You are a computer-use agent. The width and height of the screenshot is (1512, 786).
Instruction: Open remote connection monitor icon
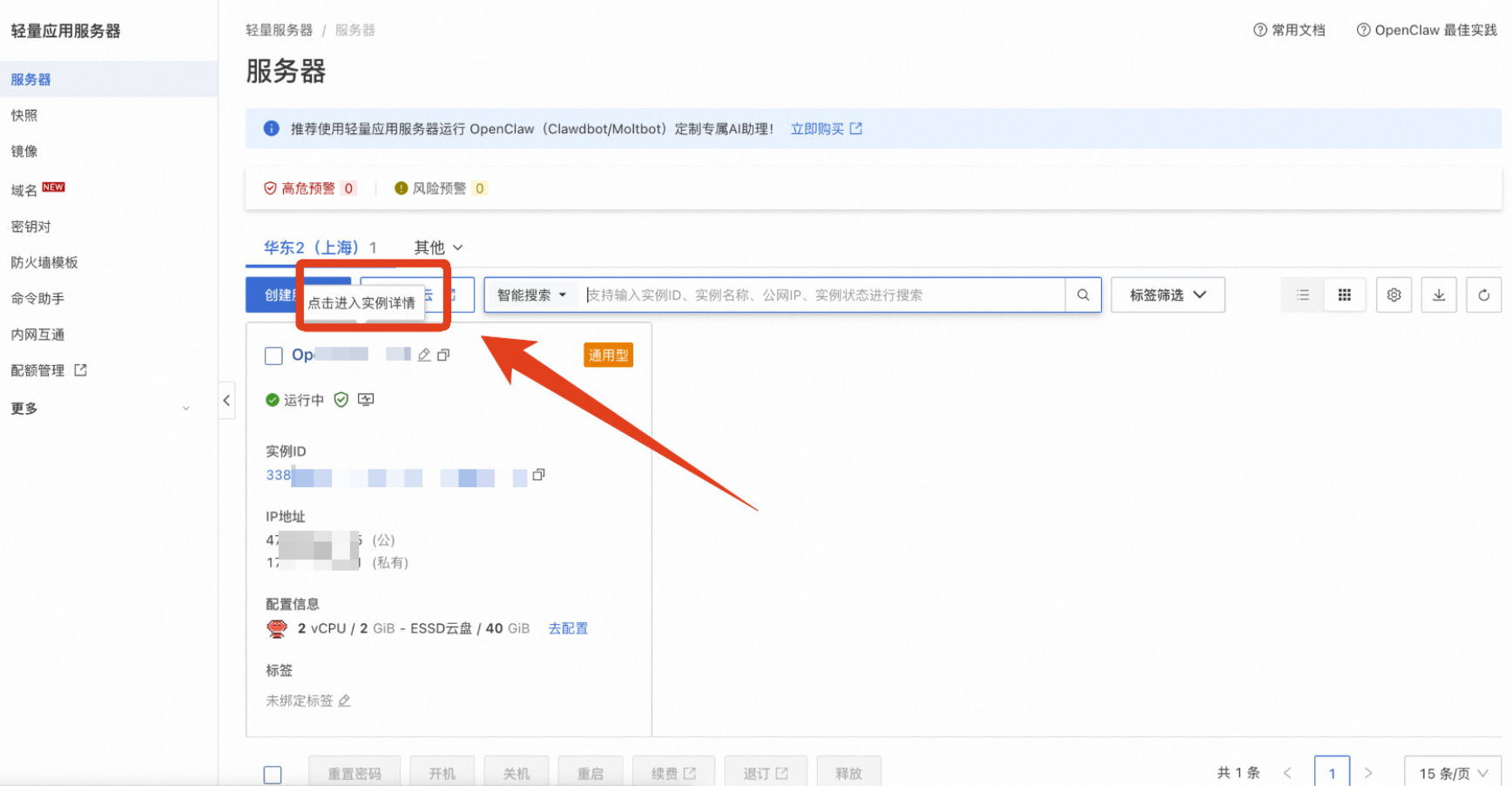[x=366, y=399]
